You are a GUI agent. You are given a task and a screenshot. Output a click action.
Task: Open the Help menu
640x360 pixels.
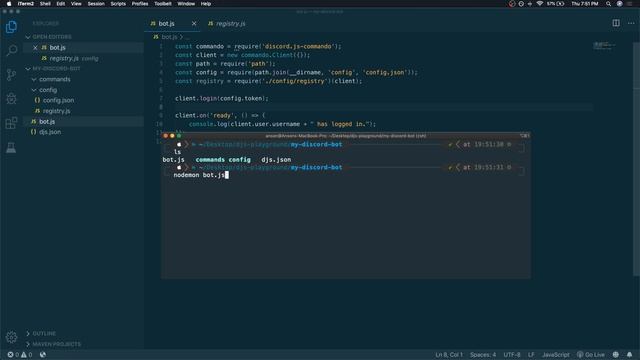point(206,4)
